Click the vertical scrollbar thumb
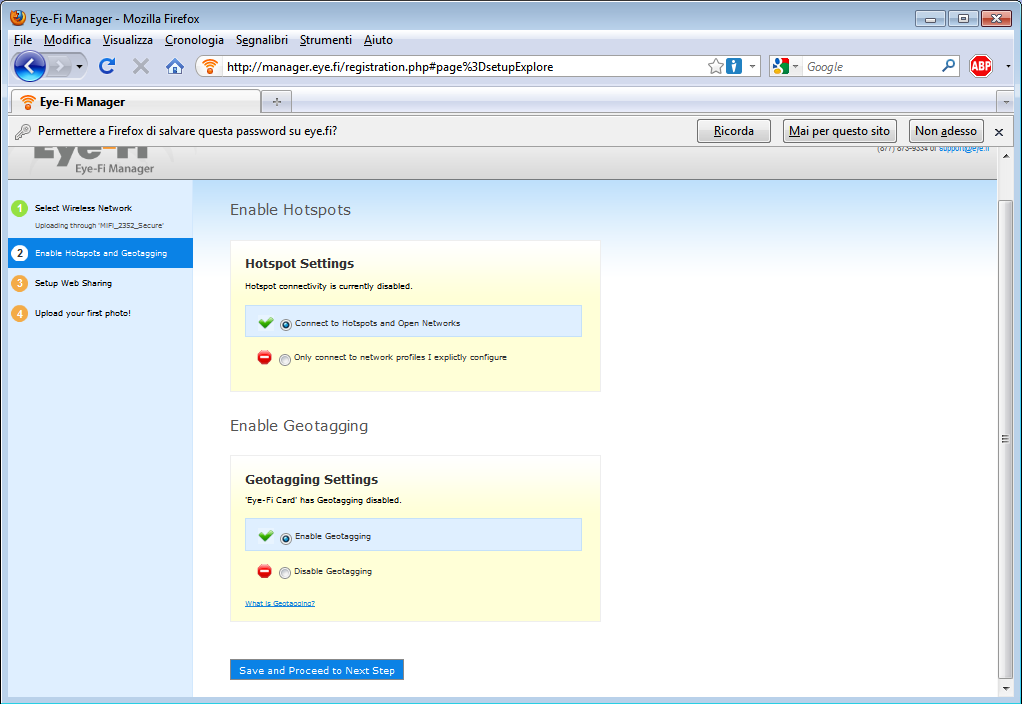 [1006, 439]
